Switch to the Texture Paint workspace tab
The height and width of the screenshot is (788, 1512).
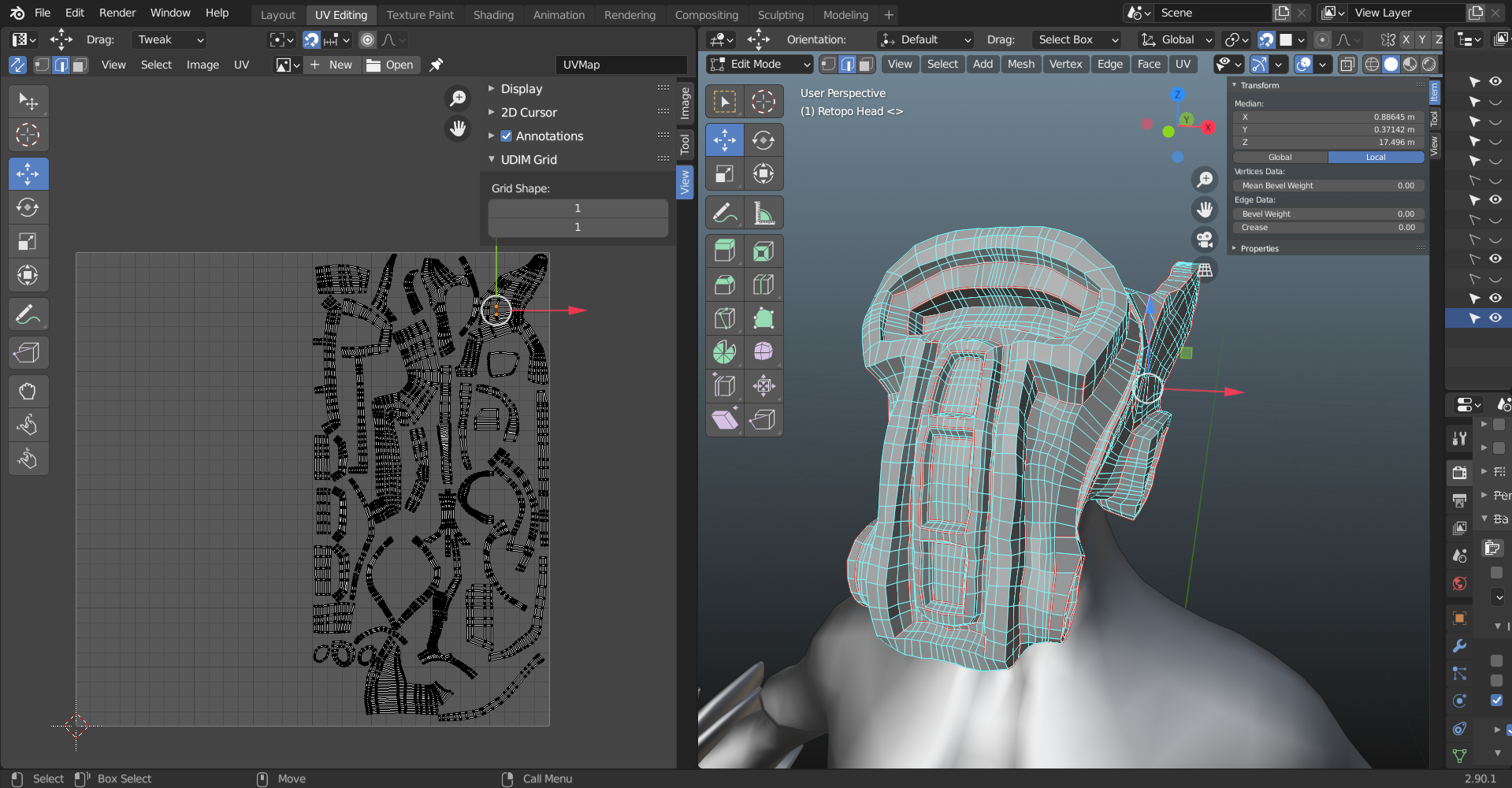click(420, 15)
